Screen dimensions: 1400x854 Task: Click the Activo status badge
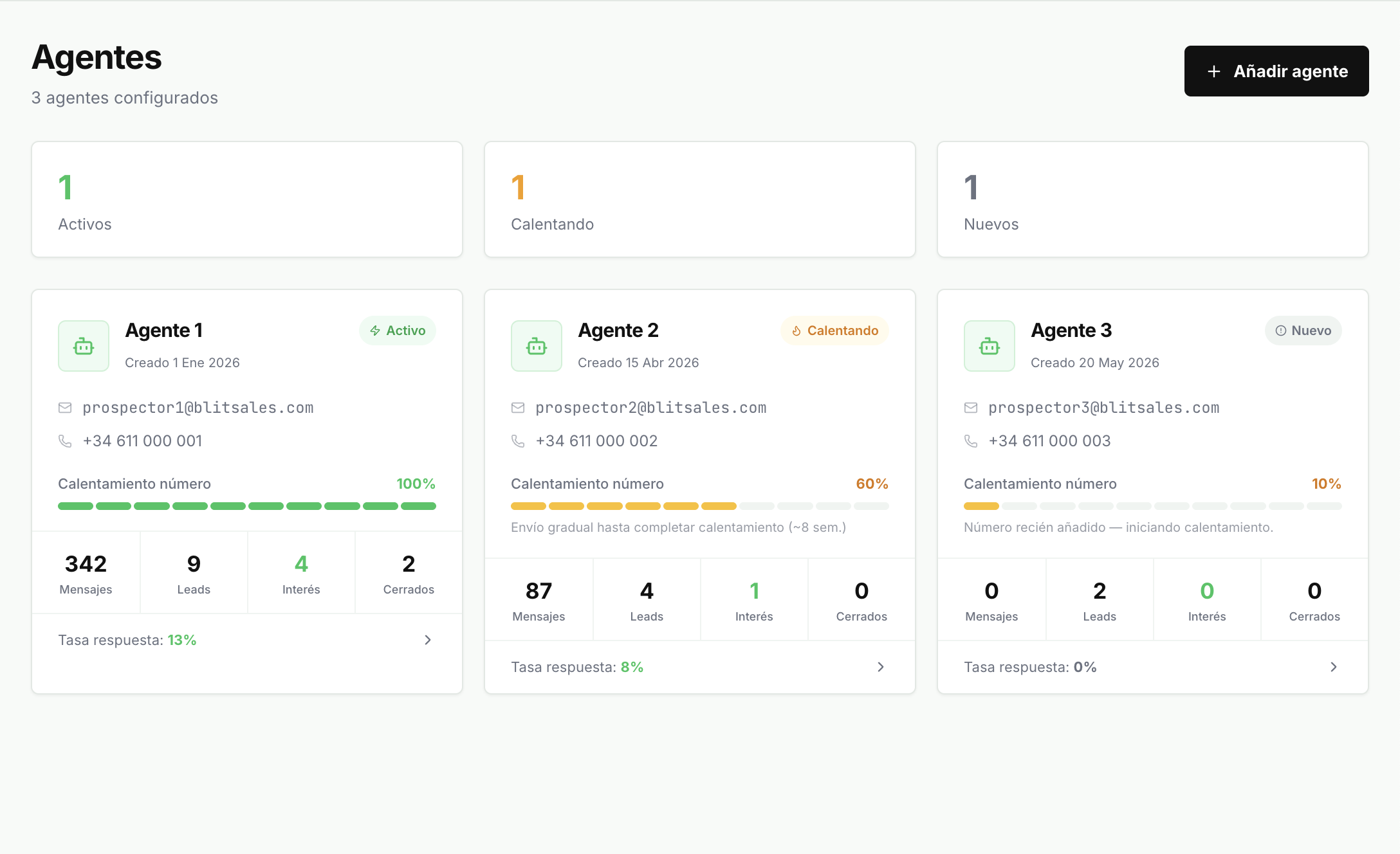[398, 331]
